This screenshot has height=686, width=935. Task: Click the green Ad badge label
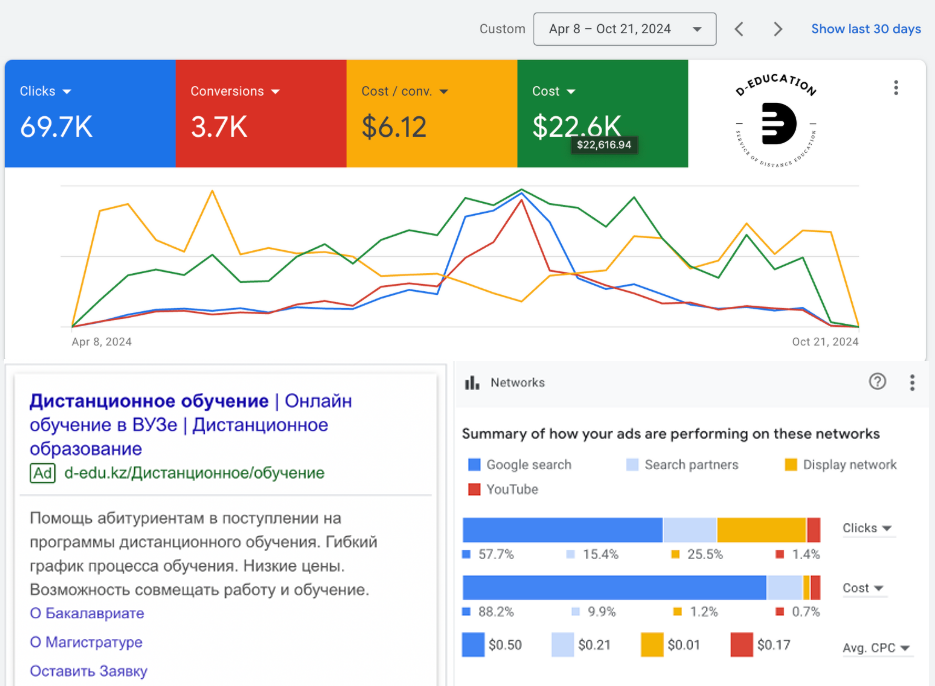(42, 473)
